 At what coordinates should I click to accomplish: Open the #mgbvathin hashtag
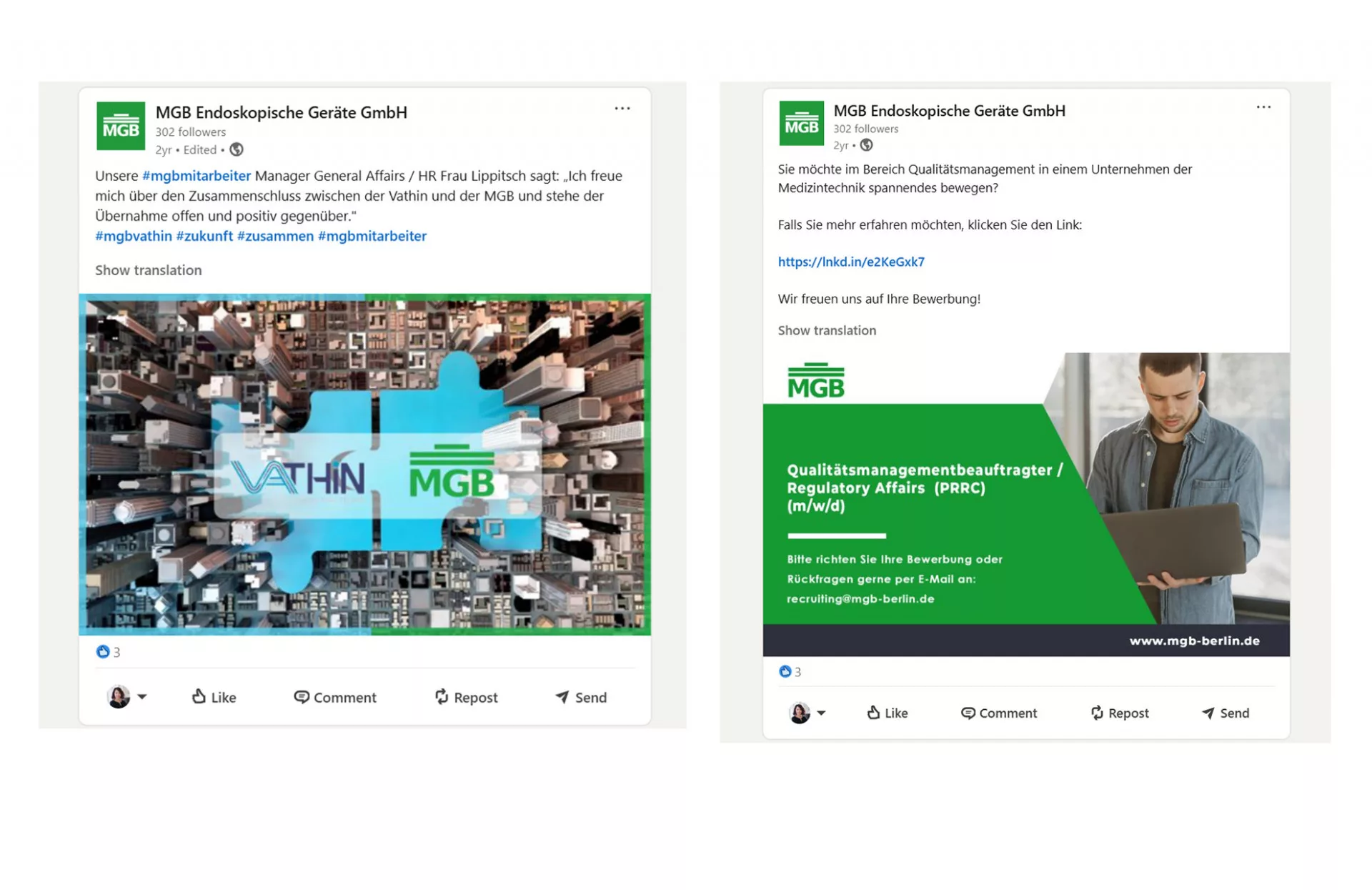coord(134,236)
